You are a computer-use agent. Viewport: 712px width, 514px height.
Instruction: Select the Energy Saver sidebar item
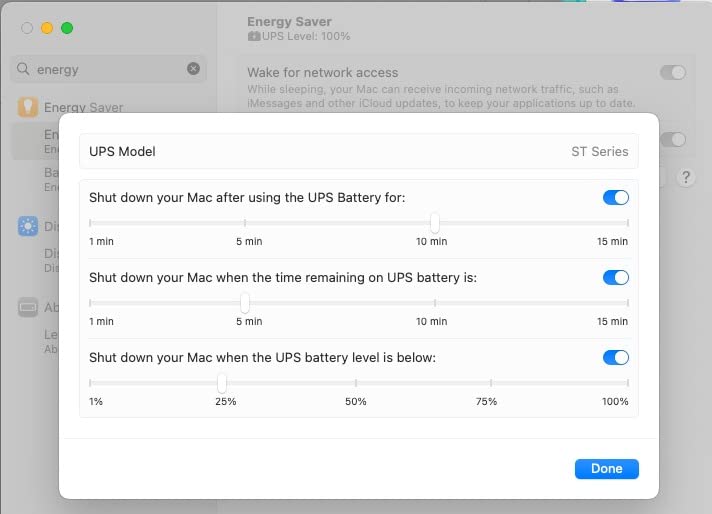click(84, 108)
